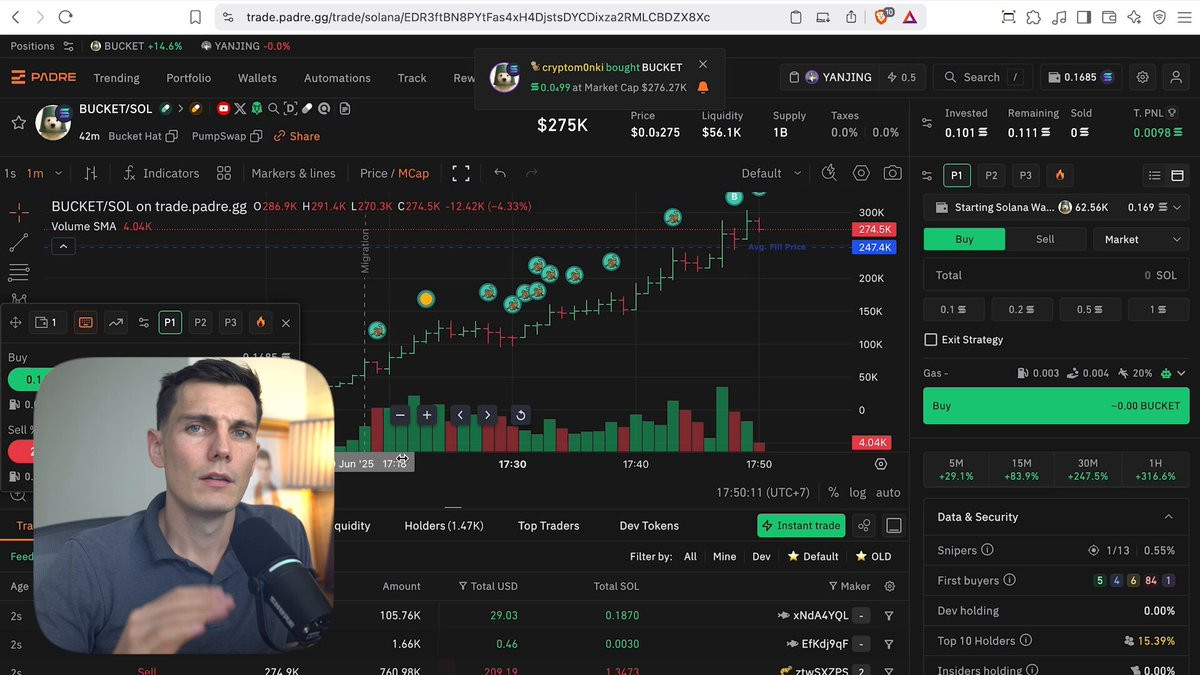Filter trades by Dev

tap(761, 556)
